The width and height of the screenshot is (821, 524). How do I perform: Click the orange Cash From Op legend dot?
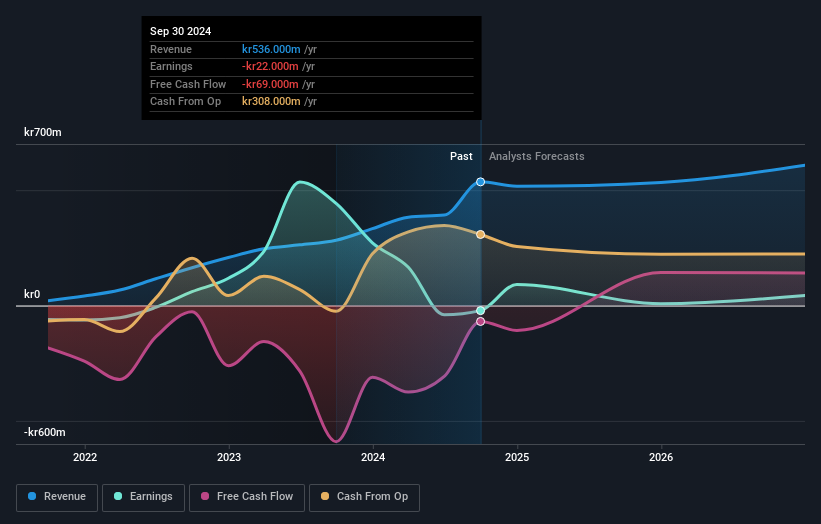(325, 496)
